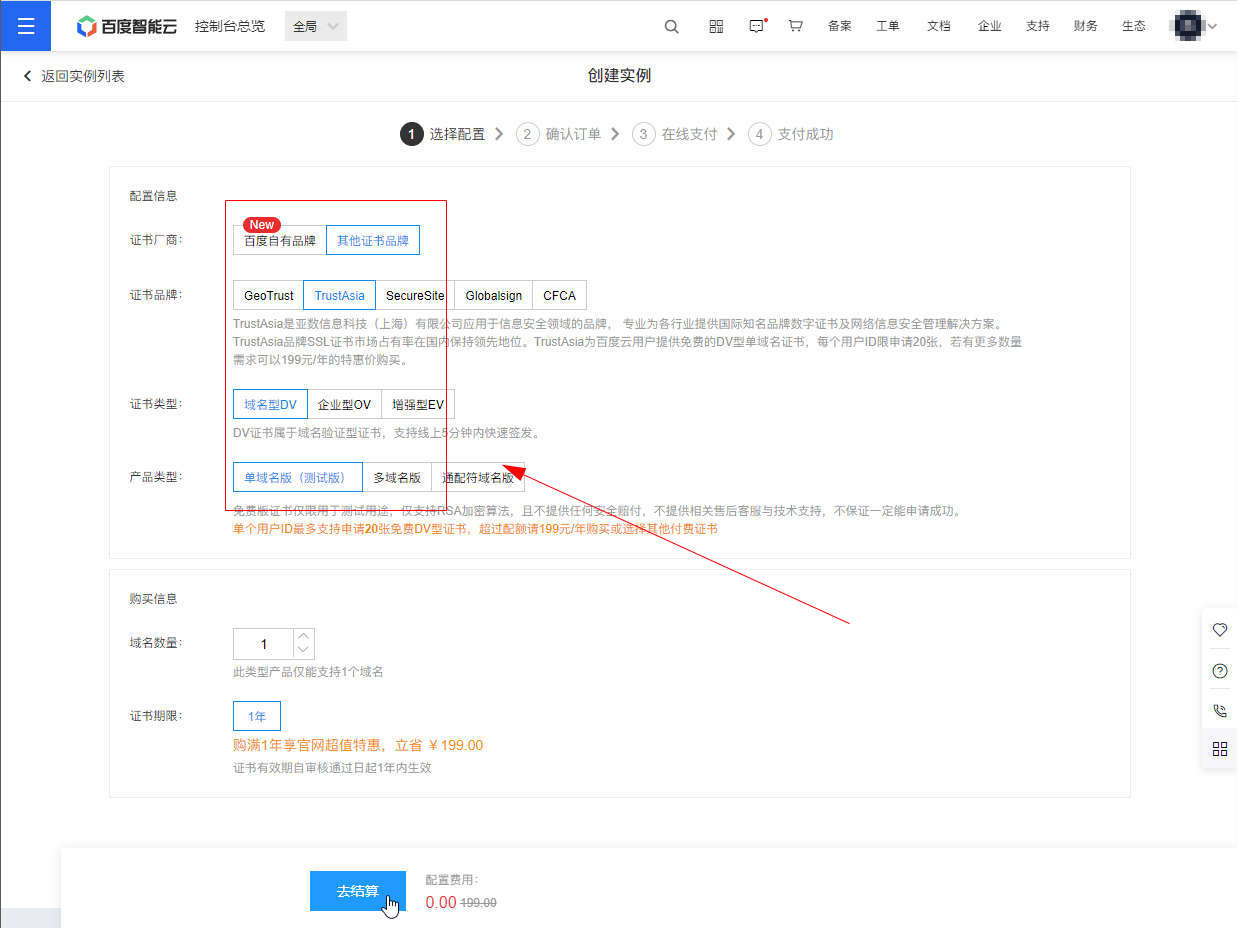Click the favorites heart icon in side toolbar
This screenshot has width=1237, height=928.
point(1220,630)
